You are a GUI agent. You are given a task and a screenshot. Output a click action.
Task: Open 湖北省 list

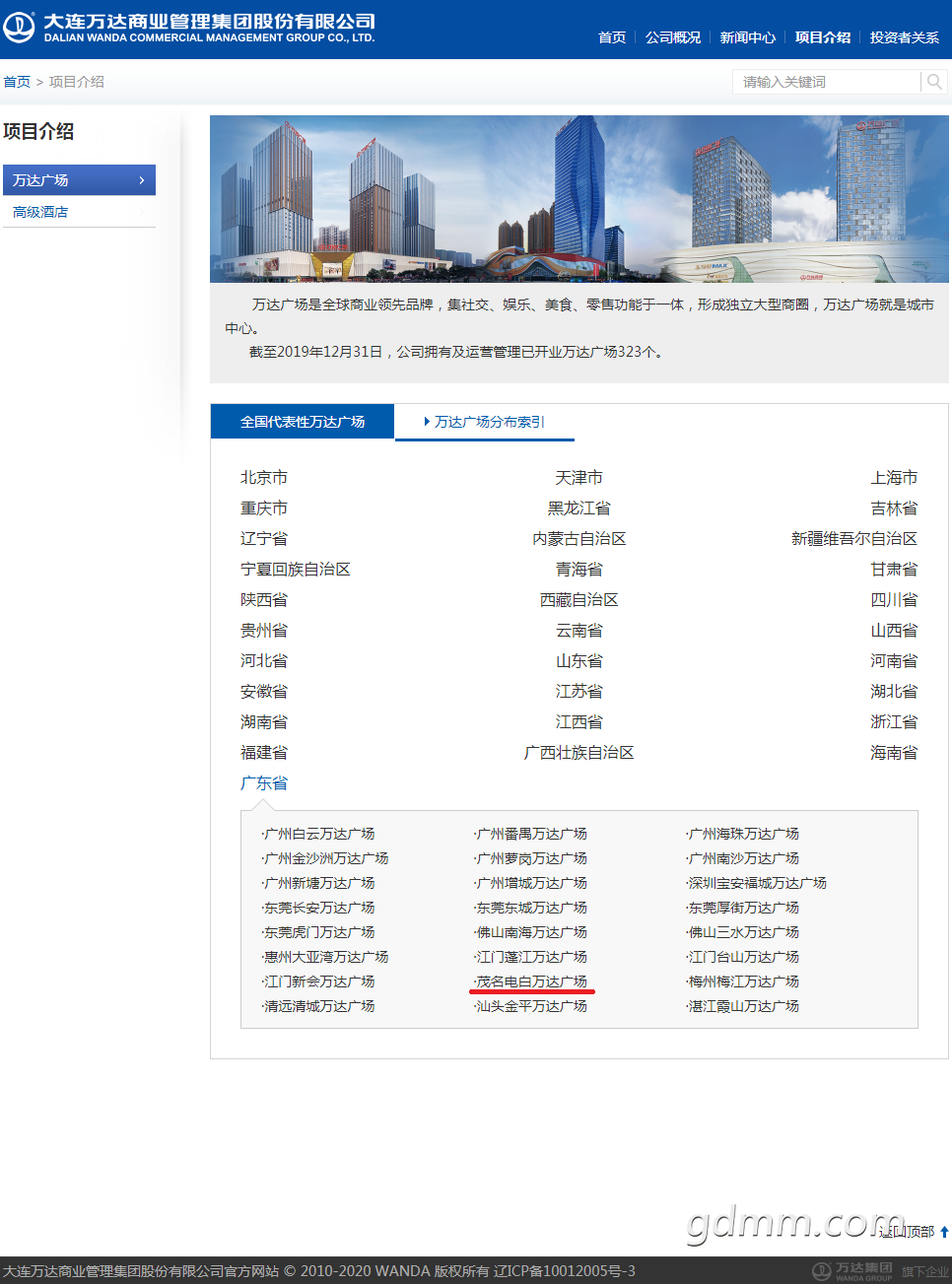tap(894, 692)
